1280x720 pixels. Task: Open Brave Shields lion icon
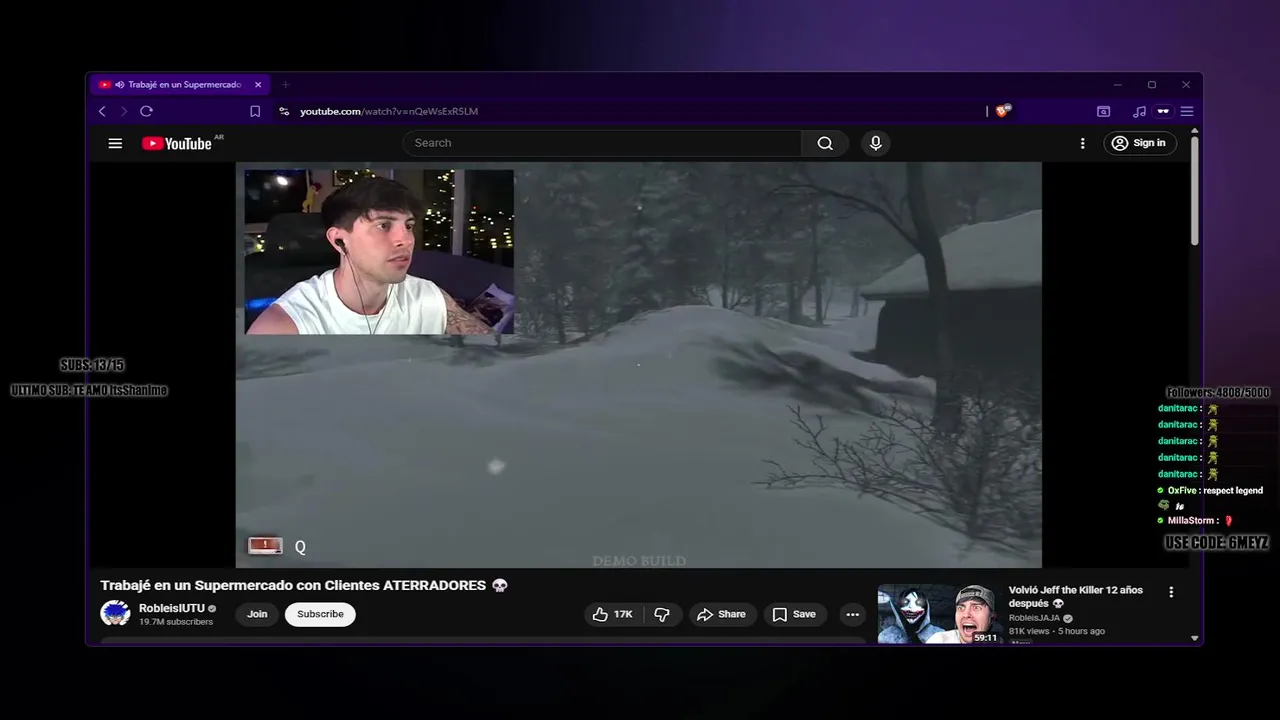pos(1003,111)
